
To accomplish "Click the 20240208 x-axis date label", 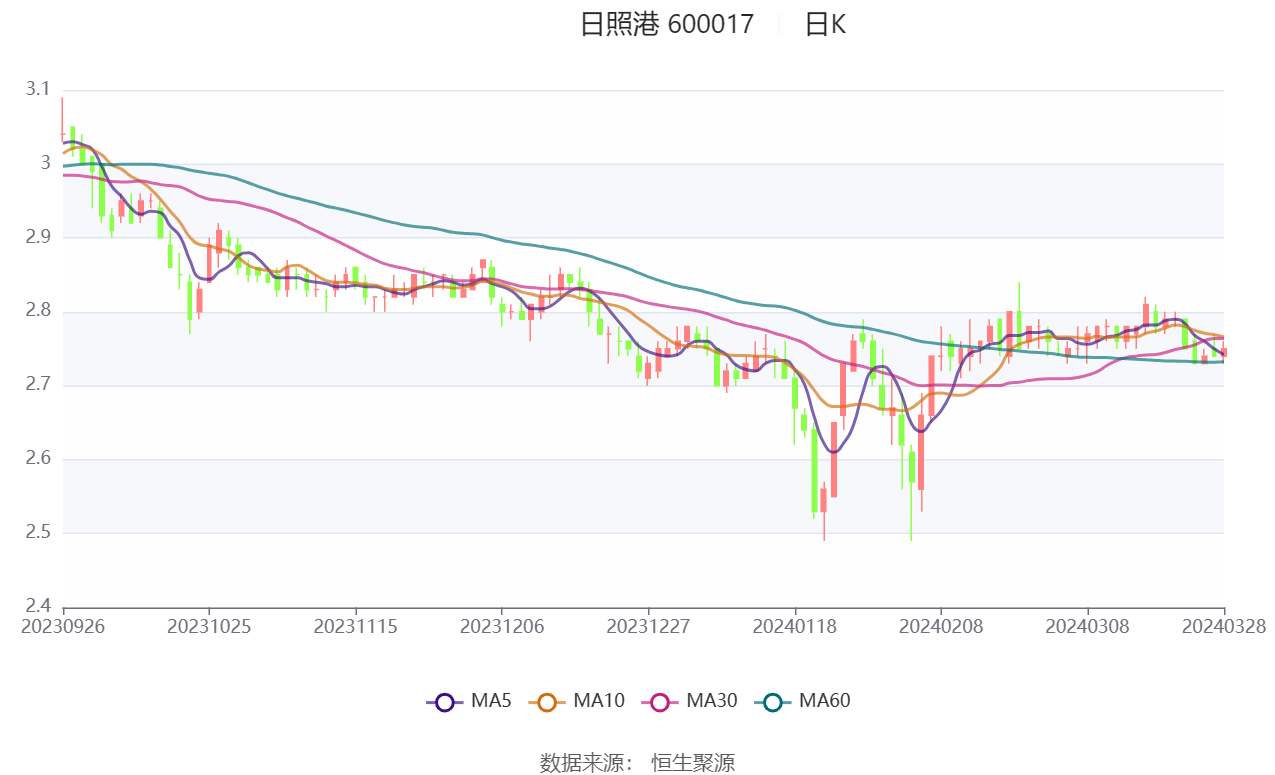I will [941, 626].
